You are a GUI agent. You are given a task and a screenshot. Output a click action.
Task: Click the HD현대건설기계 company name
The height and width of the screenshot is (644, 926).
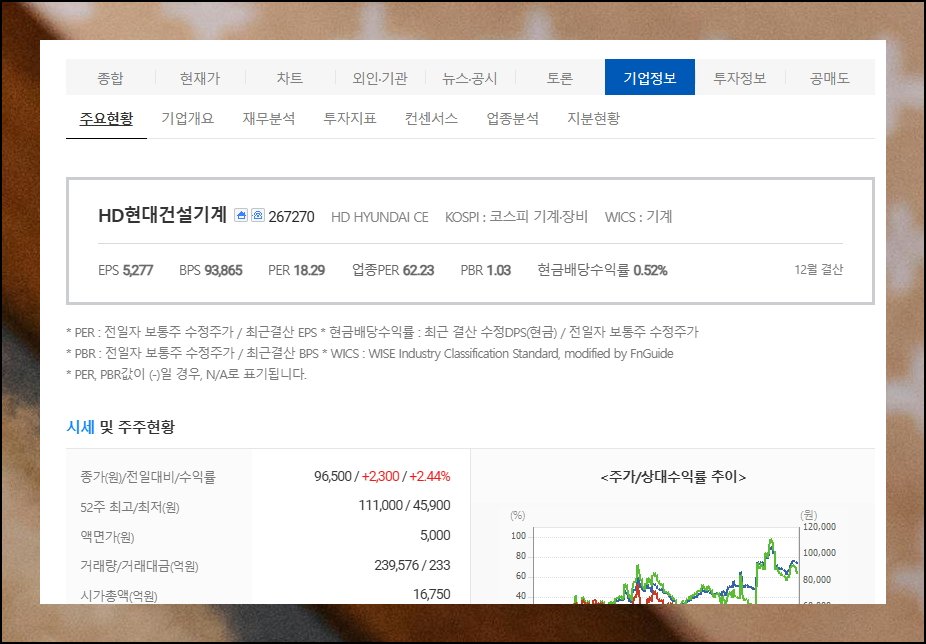(x=163, y=215)
